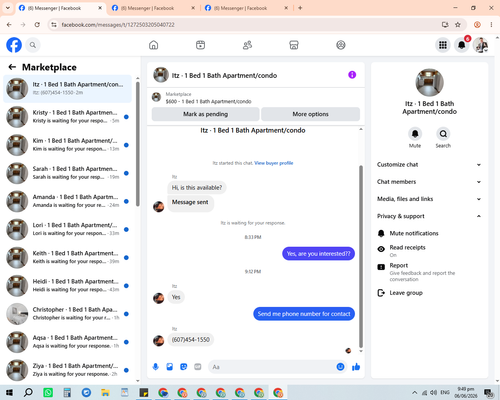Click back arrow next to Marketplace
Viewport: 500px width, 400px height.
click(x=12, y=67)
